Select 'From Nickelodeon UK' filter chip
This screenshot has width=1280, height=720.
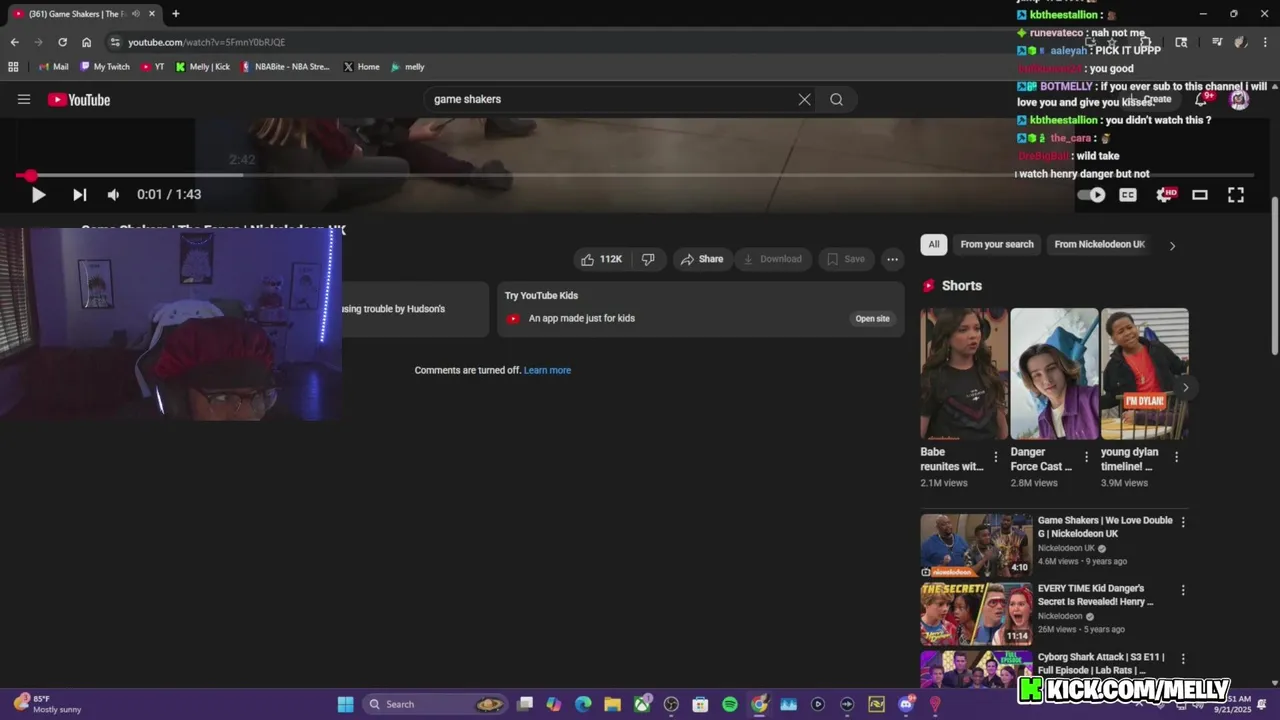tap(1099, 244)
